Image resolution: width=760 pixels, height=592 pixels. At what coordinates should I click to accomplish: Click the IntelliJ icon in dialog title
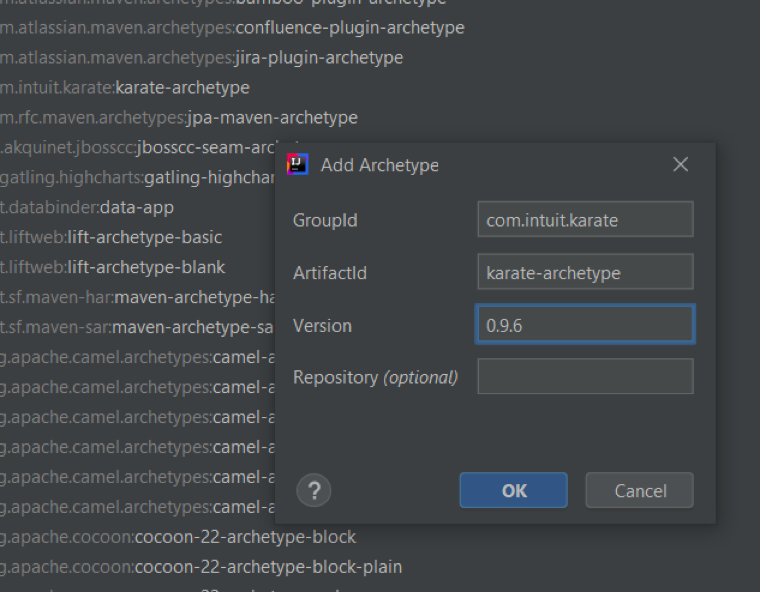point(297,164)
